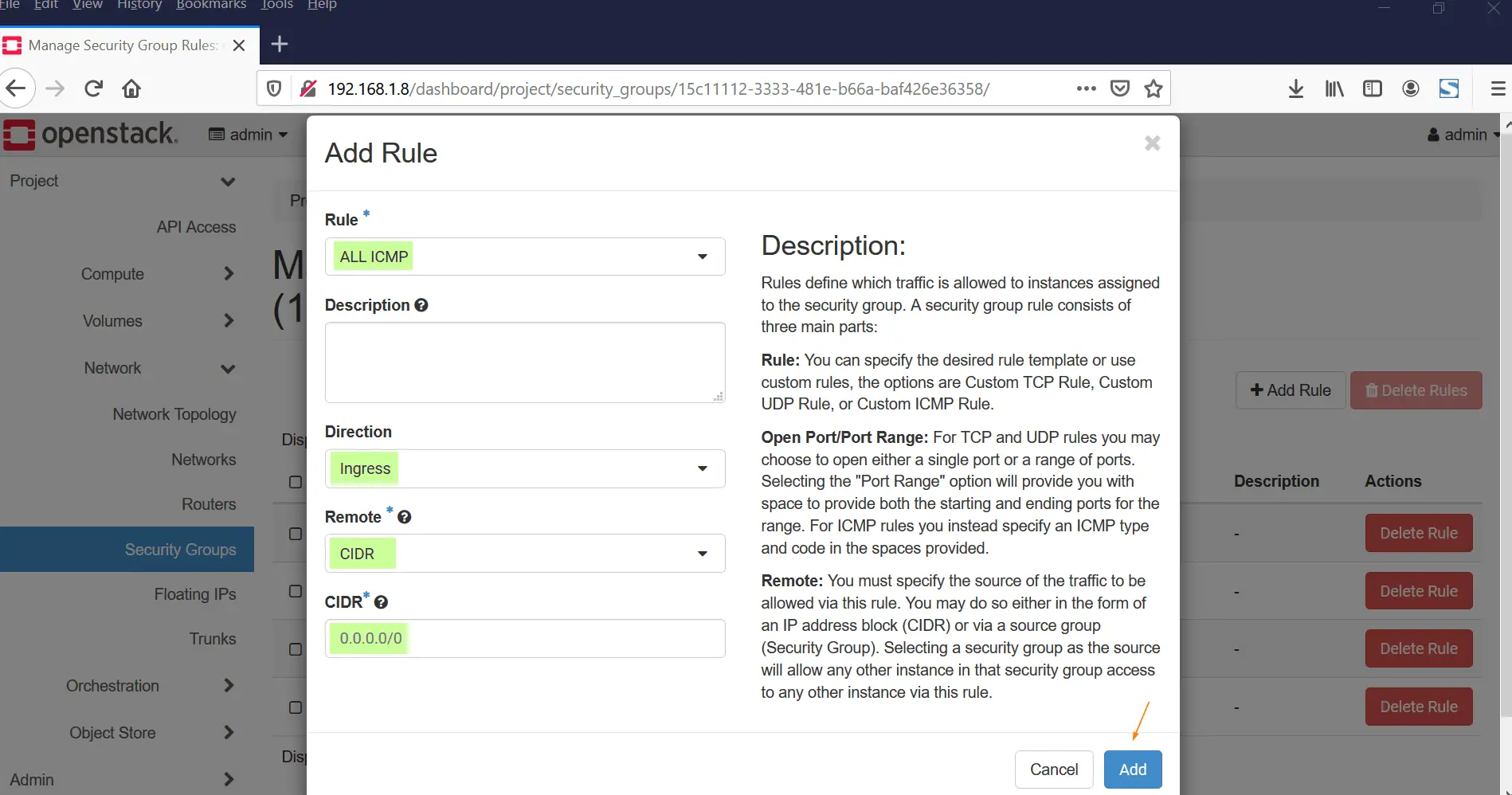The image size is (1512, 795).
Task: Show help for Remote field
Action: pos(405,517)
